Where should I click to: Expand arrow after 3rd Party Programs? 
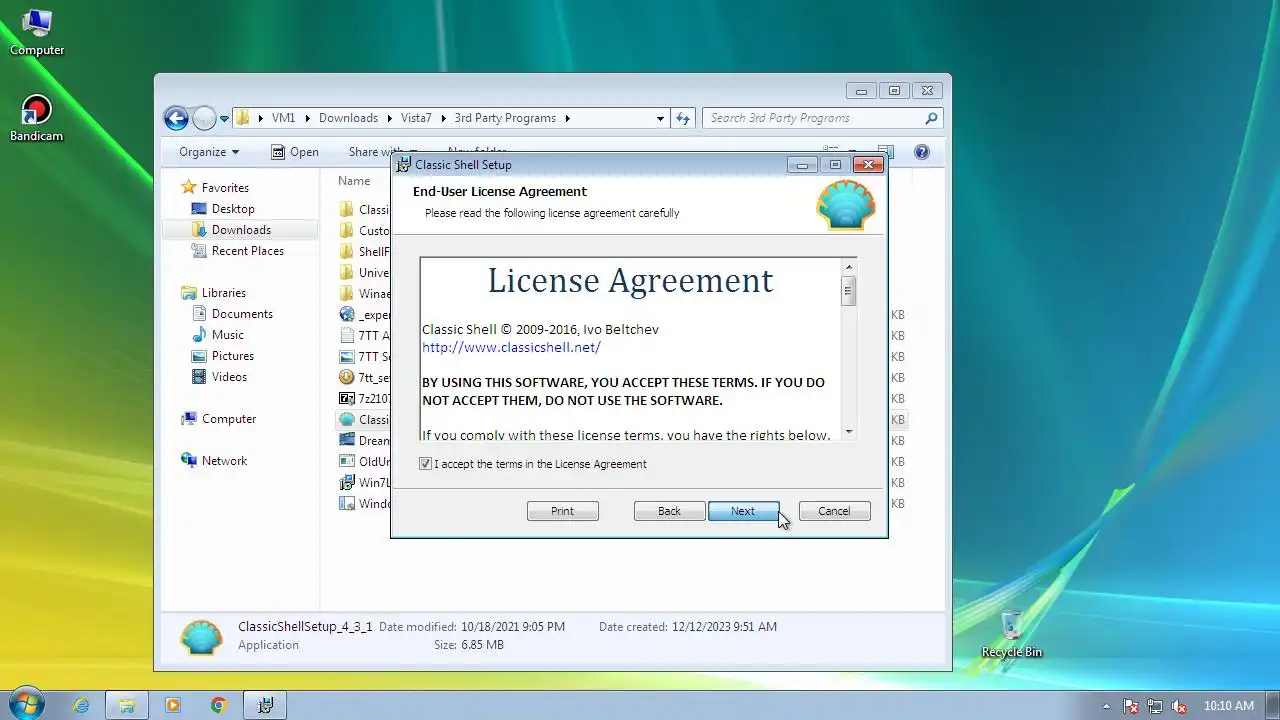point(567,118)
